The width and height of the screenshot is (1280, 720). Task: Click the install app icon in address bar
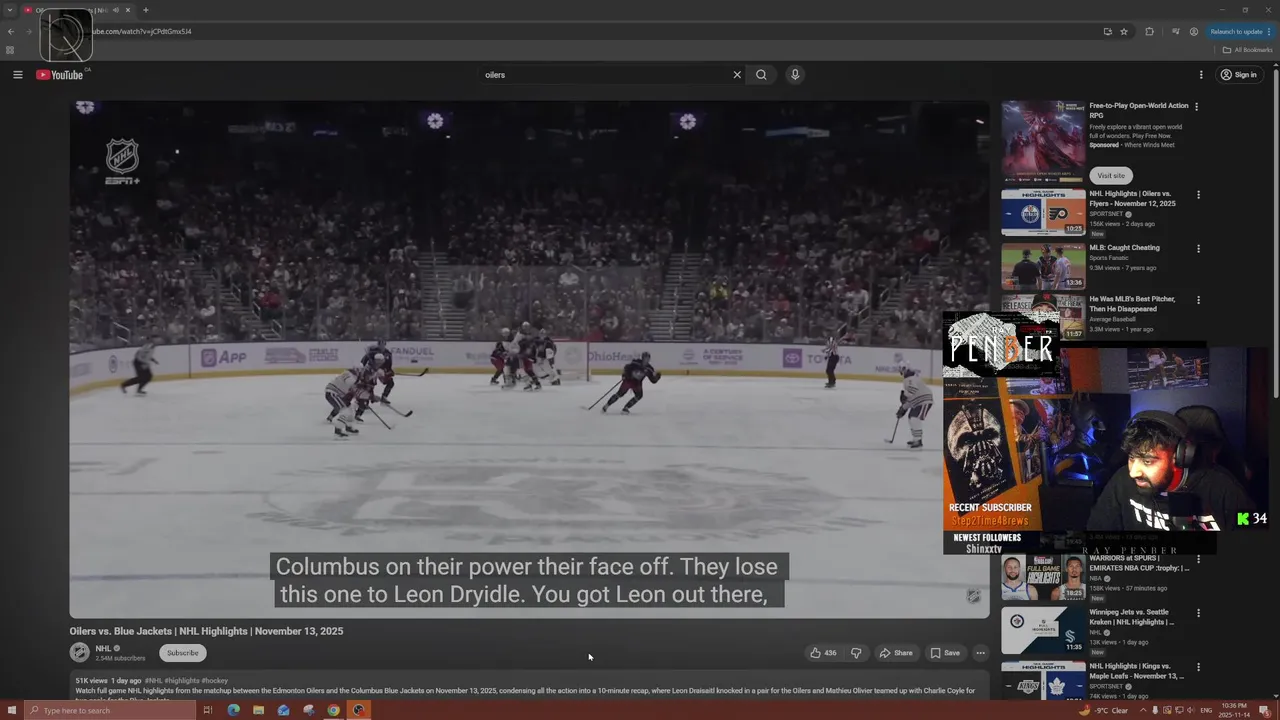tap(1107, 31)
